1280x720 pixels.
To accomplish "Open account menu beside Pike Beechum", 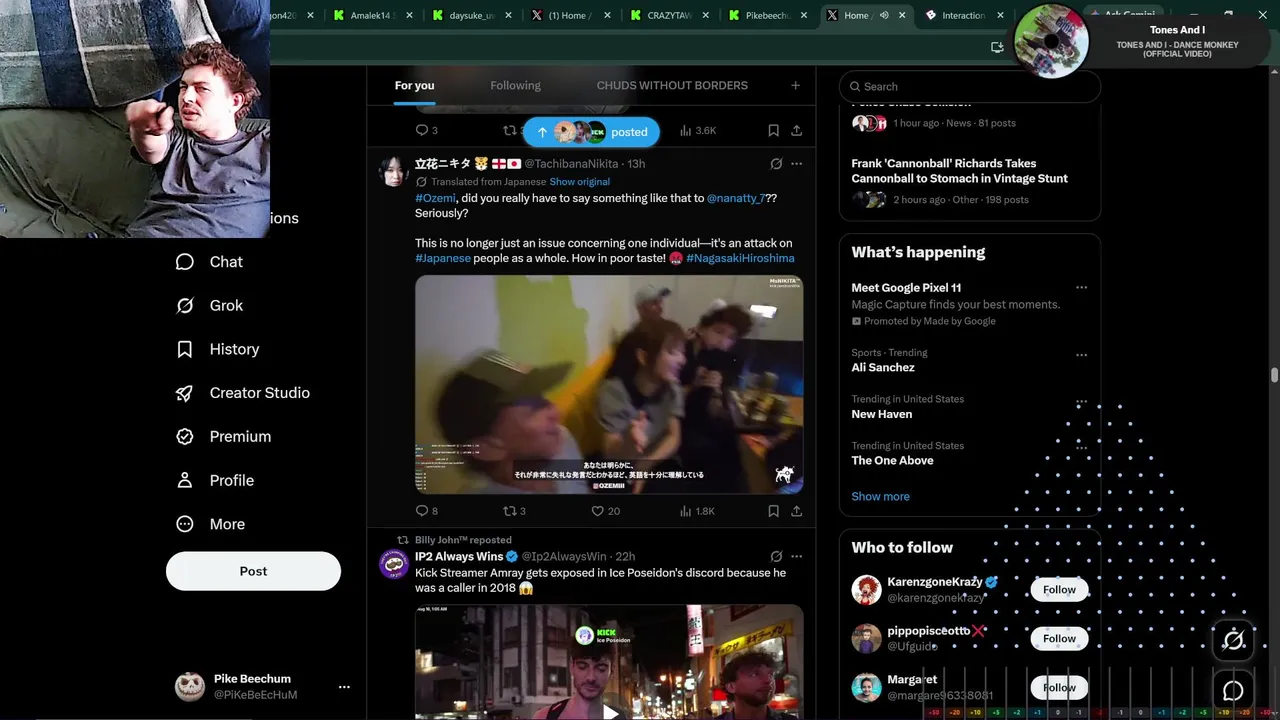I will (x=344, y=687).
